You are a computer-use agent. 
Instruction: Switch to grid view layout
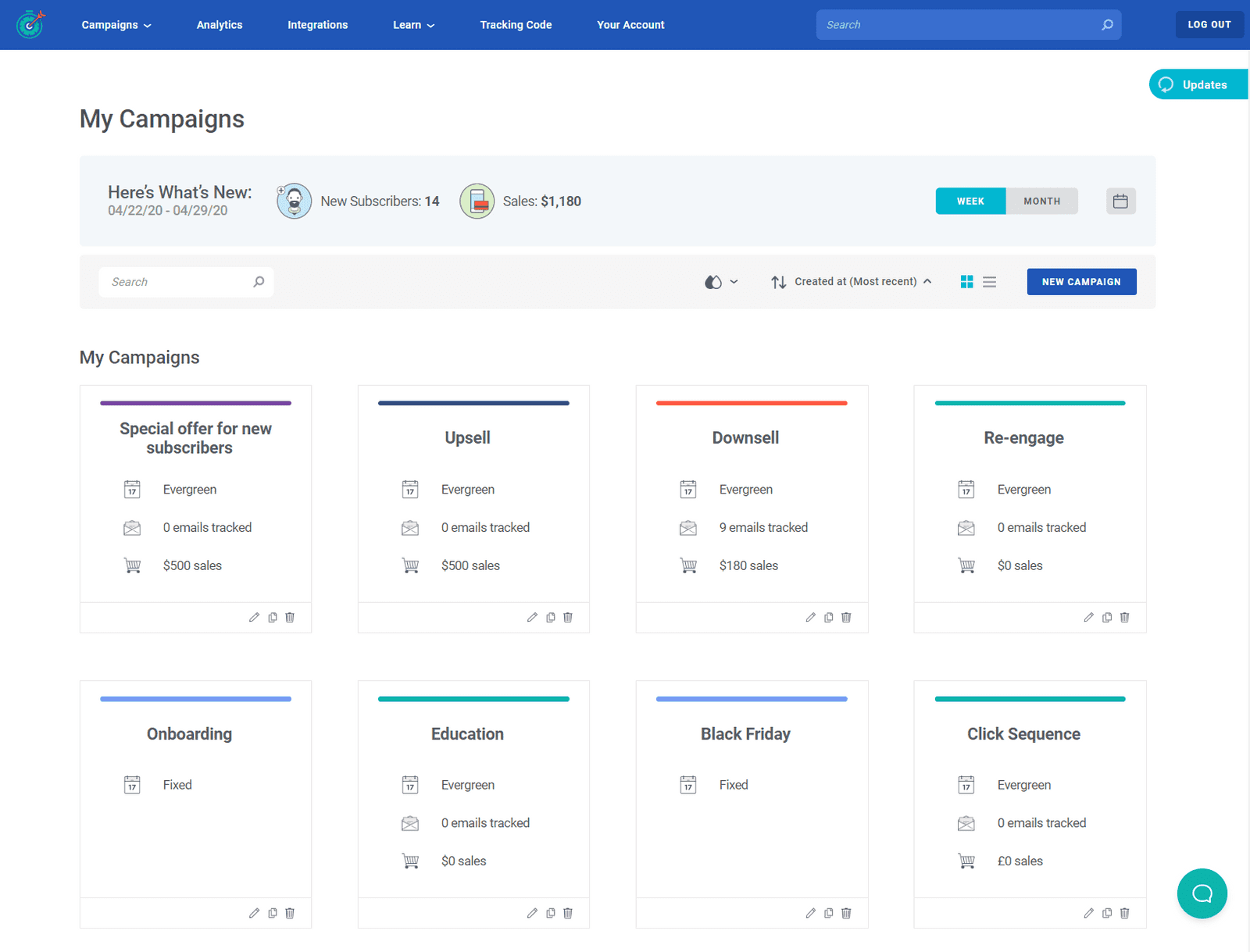coord(966,282)
